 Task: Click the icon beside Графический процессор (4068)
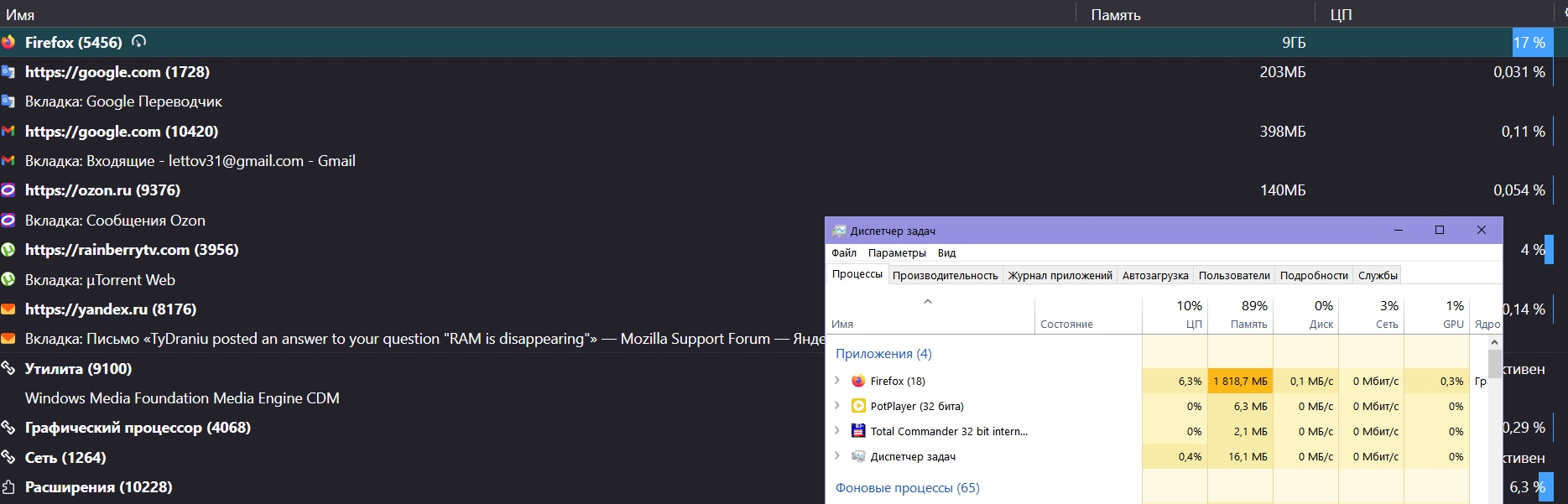(8, 428)
